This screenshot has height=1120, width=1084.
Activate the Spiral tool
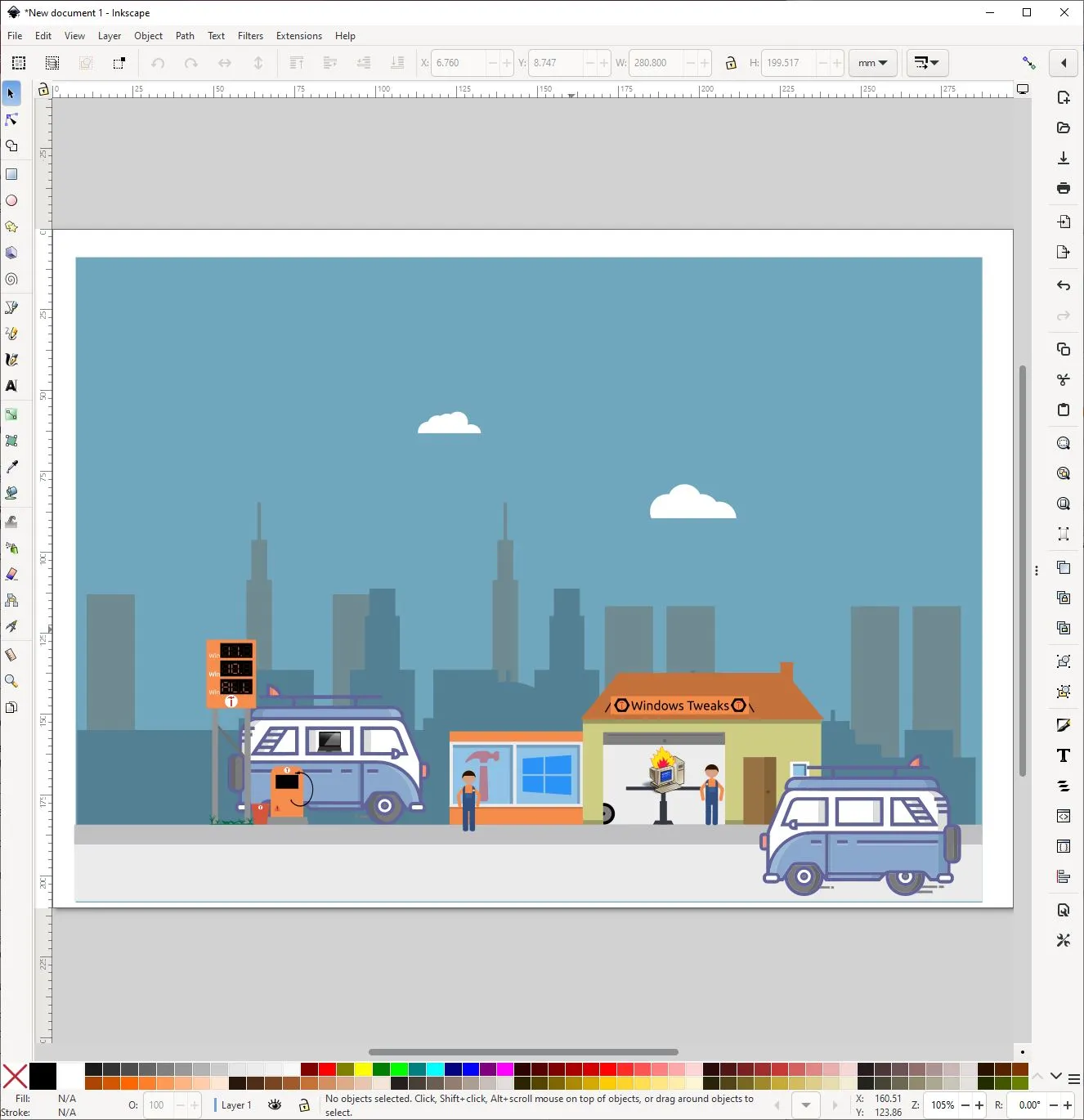tap(11, 280)
